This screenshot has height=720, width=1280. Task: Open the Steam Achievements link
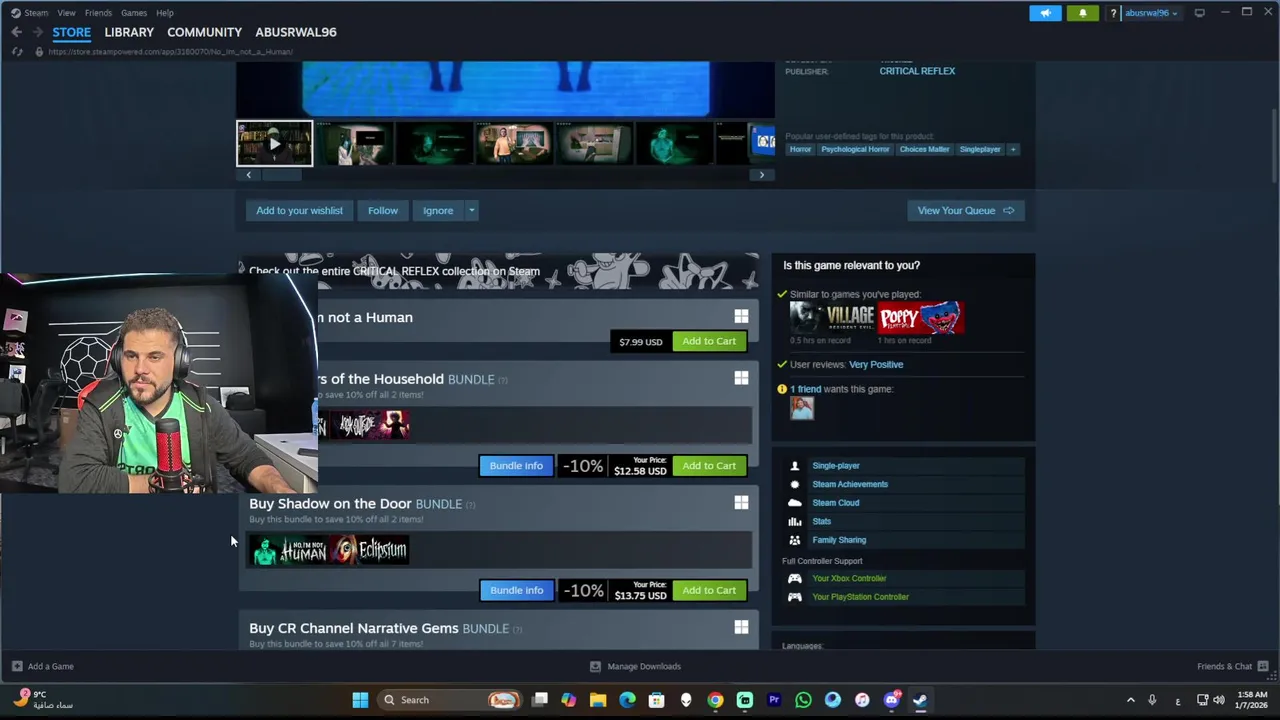[x=850, y=484]
